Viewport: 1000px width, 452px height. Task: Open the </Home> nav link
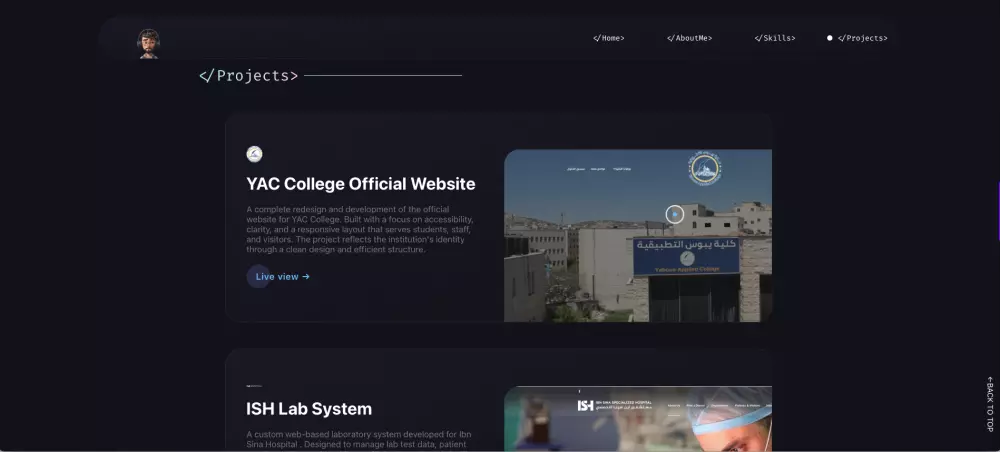(608, 38)
